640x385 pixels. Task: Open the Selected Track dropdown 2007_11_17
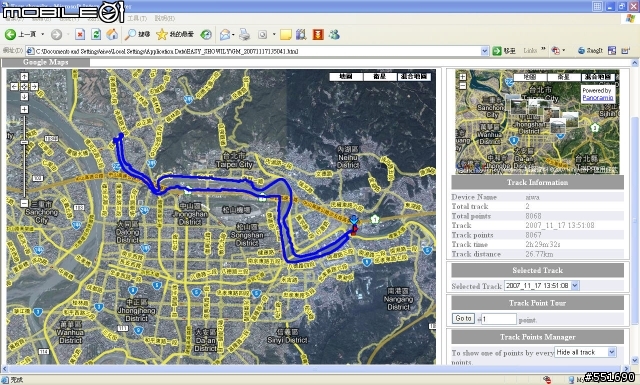pyautogui.click(x=542, y=286)
